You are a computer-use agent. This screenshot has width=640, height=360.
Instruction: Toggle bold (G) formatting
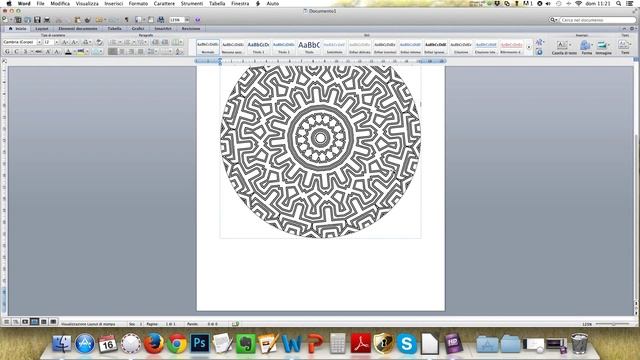tap(7, 52)
